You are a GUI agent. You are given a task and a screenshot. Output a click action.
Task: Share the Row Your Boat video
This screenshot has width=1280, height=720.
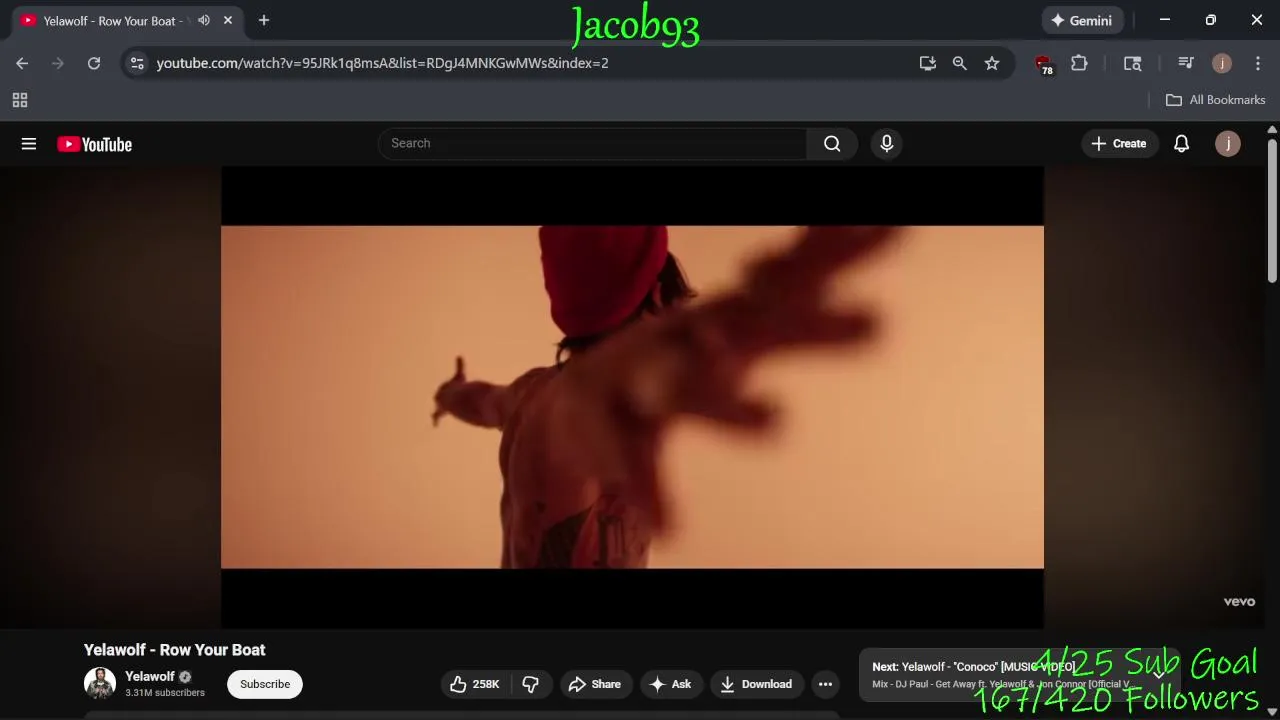coord(595,684)
